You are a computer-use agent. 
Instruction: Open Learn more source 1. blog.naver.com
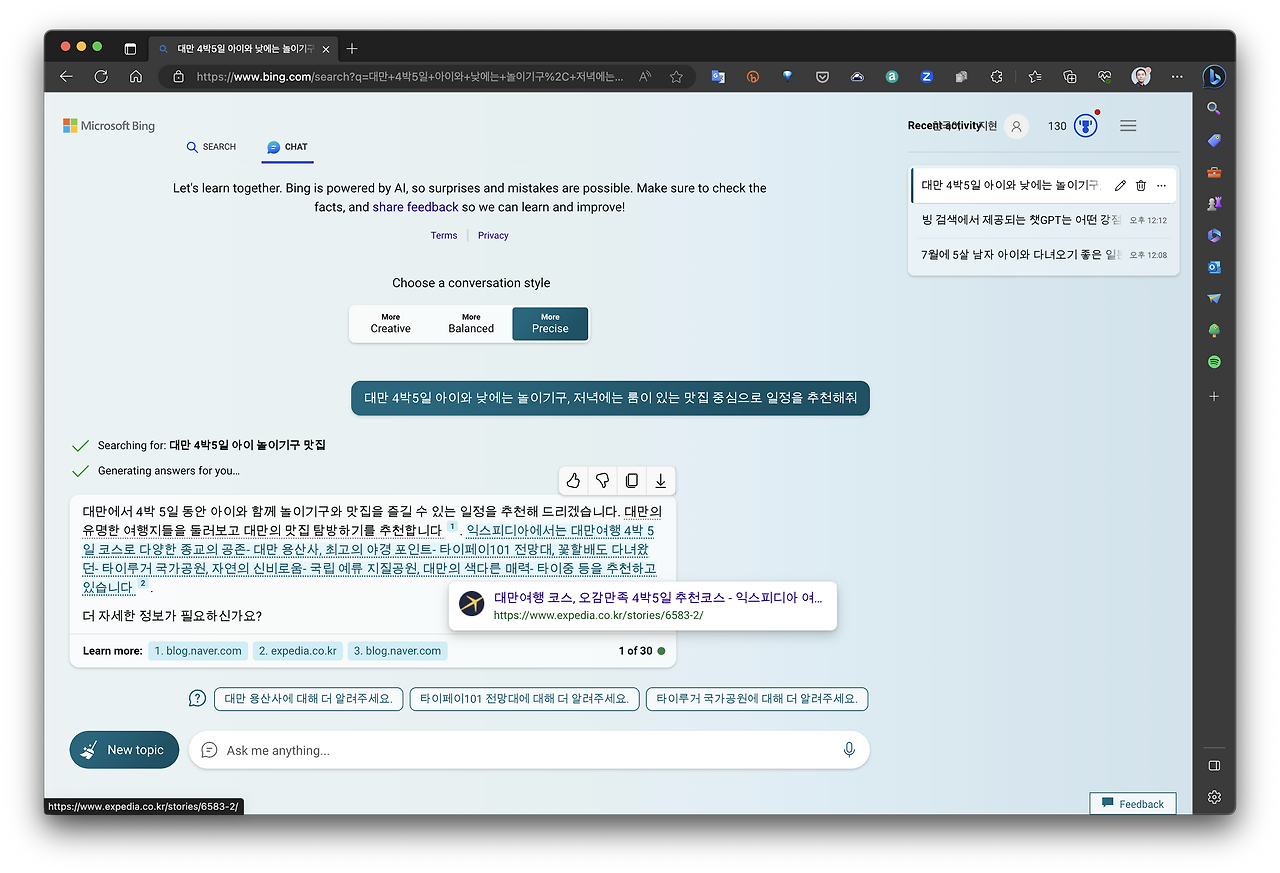198,651
